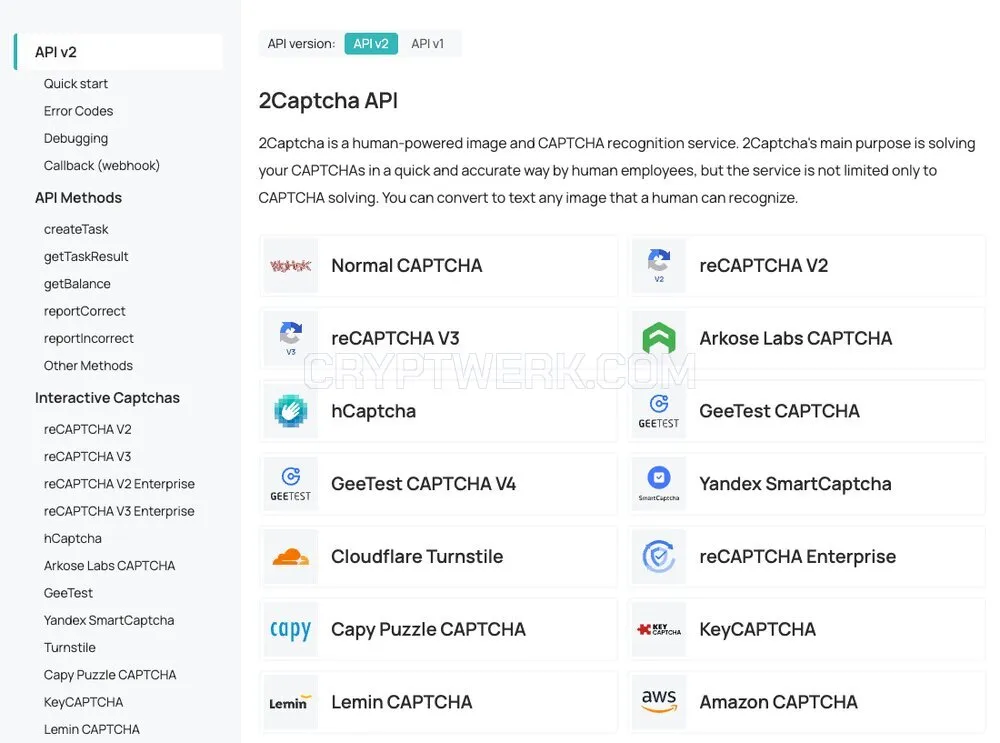This screenshot has width=1000, height=743.
Task: Click the aws Amazon logo icon
Action: pos(659,701)
